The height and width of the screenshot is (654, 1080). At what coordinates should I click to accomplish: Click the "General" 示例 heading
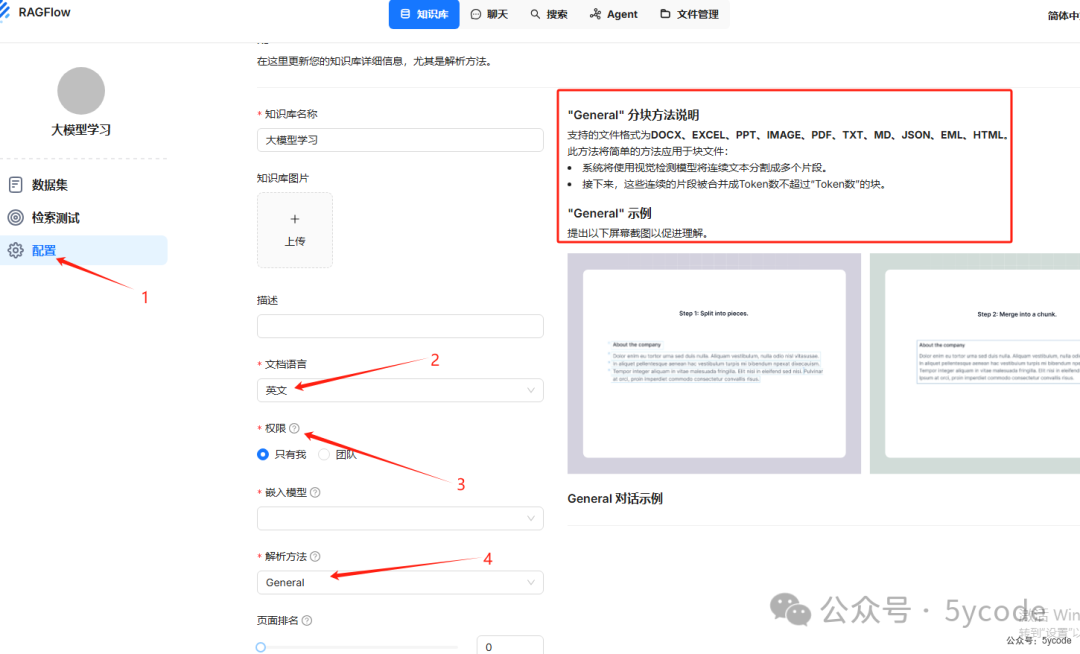[610, 213]
